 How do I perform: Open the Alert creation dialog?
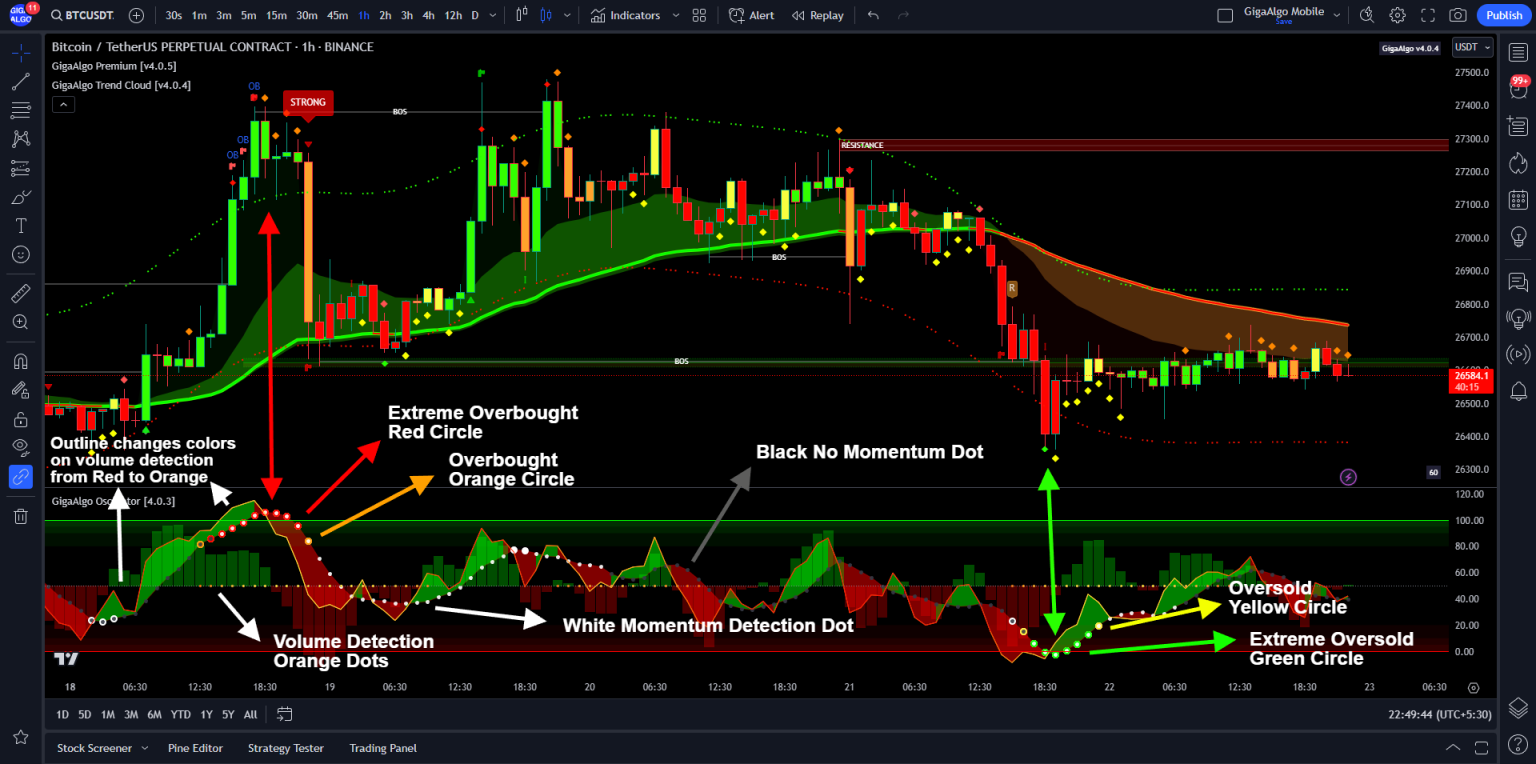point(751,15)
